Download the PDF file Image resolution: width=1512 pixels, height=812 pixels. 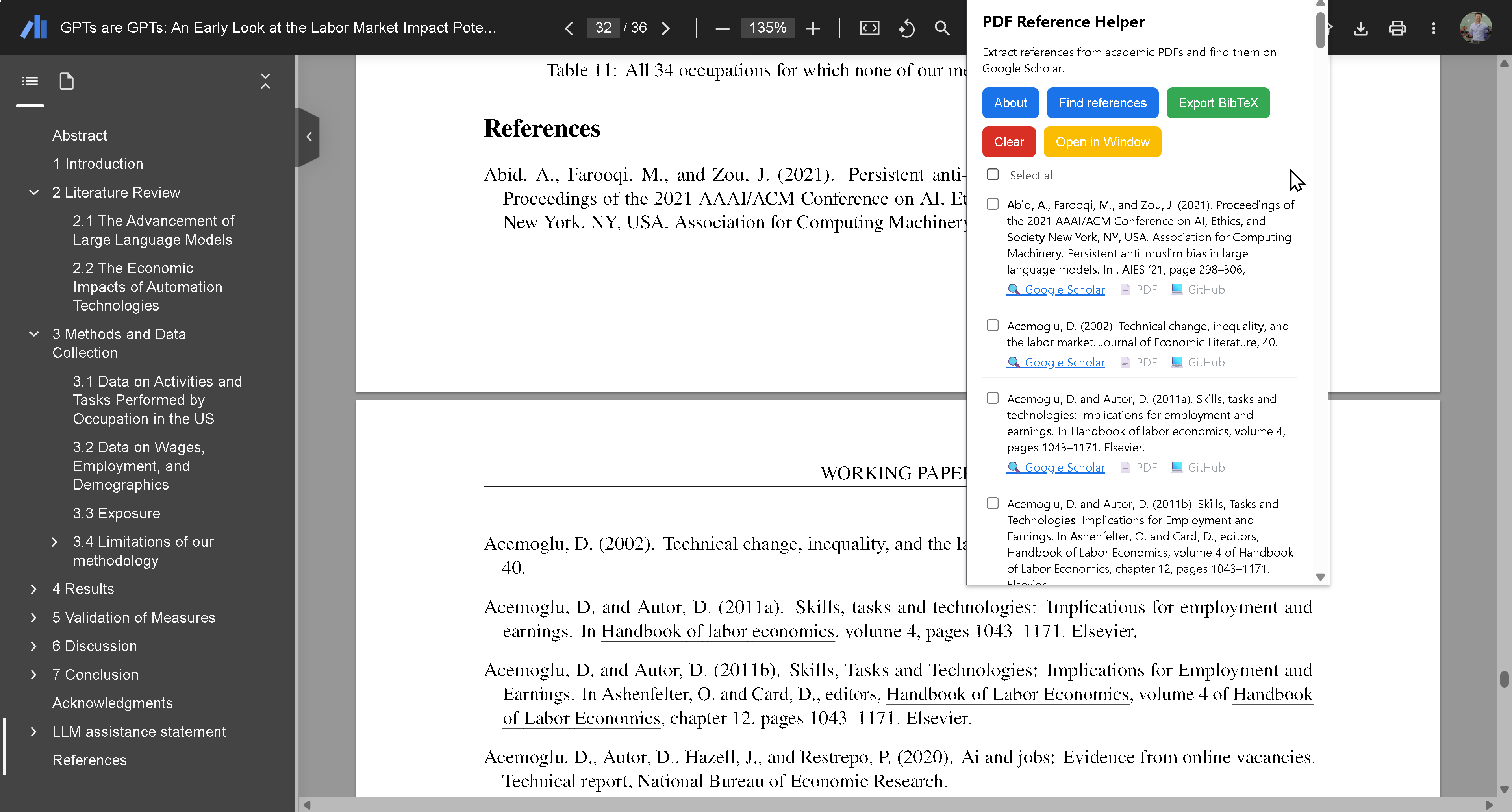[1360, 28]
